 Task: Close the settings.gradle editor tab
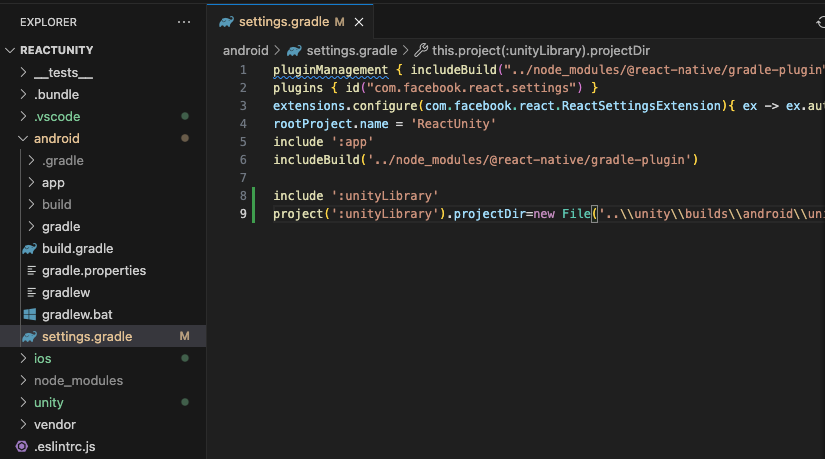[x=359, y=22]
